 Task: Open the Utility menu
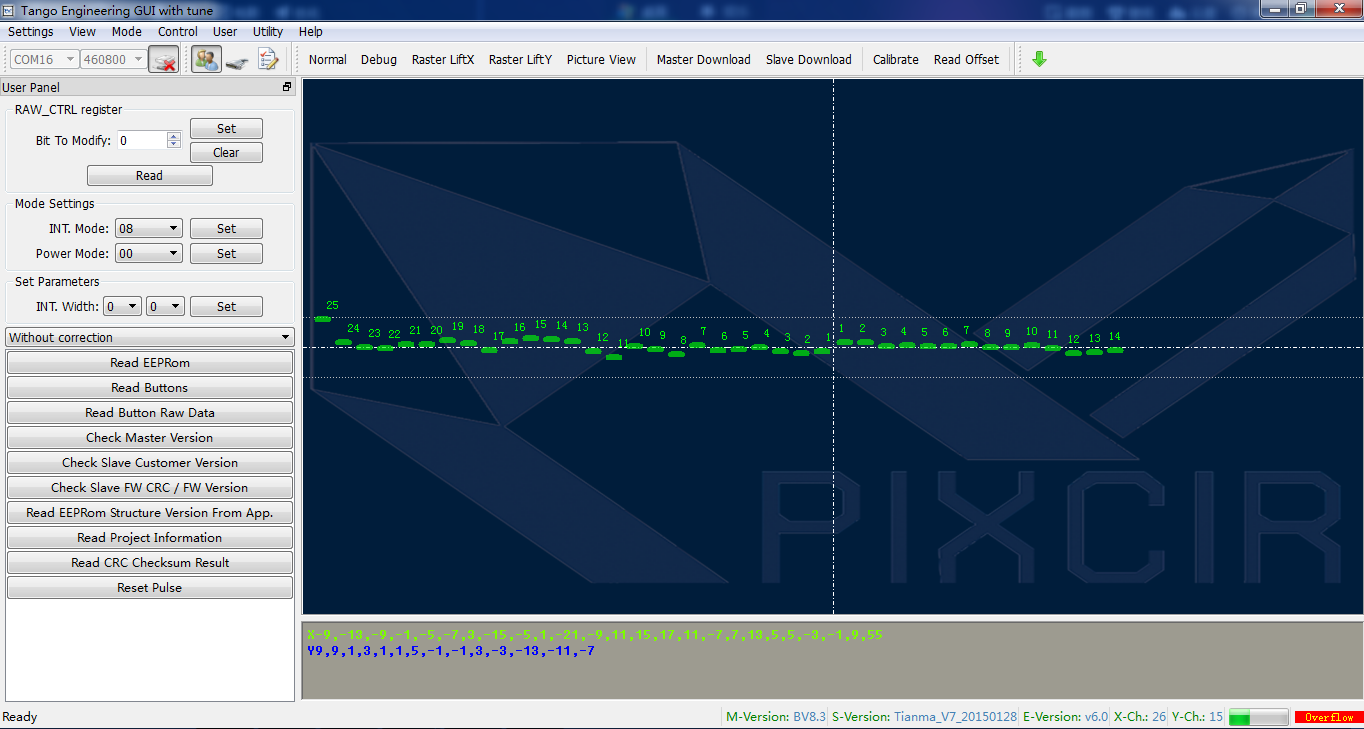tap(267, 31)
